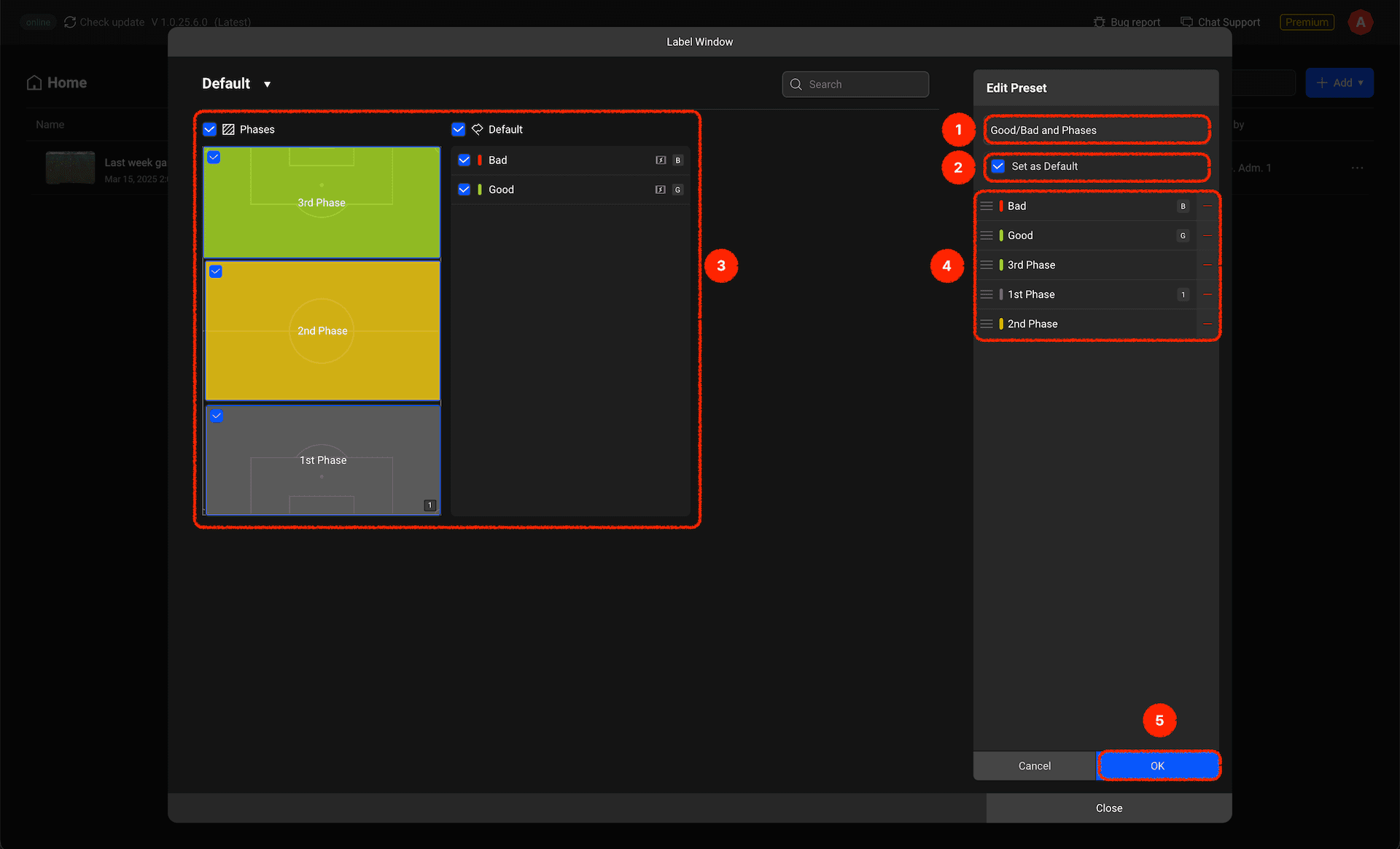
Task: Remove Bad label via red minus icon
Action: tap(1207, 206)
